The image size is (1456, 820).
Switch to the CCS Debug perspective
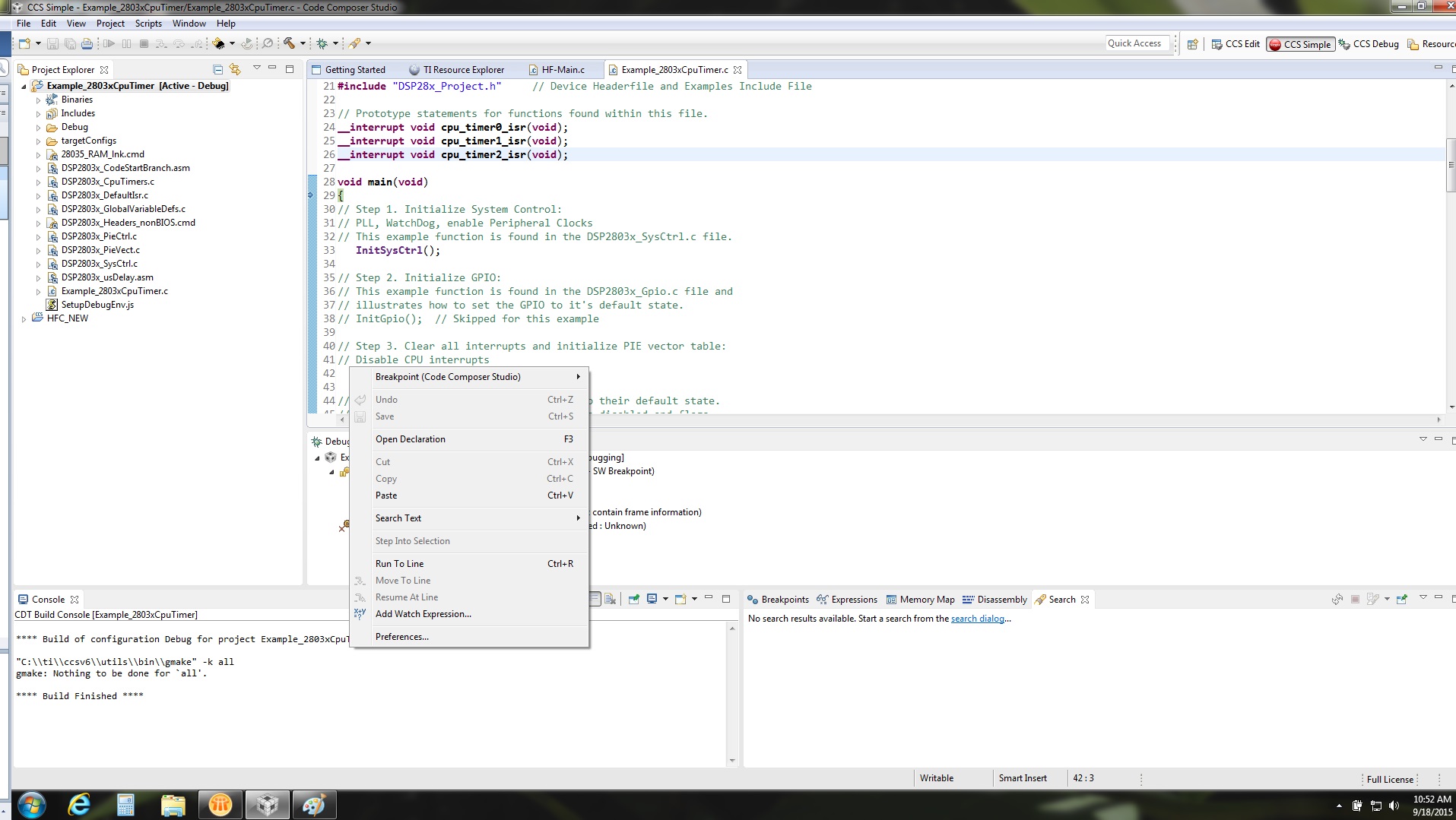pyautogui.click(x=1369, y=44)
